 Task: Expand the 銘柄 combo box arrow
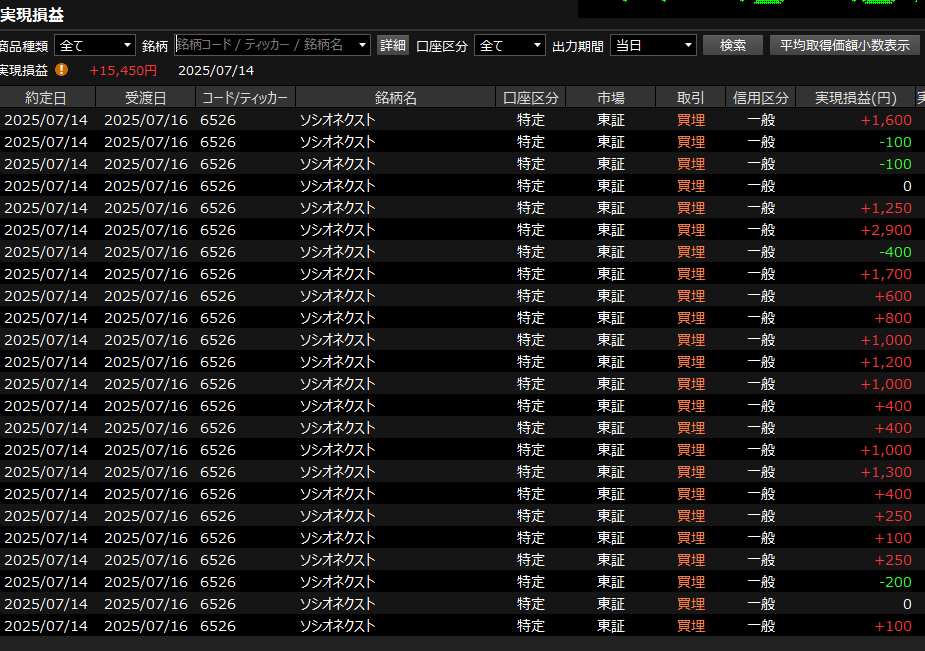[x=362, y=45]
